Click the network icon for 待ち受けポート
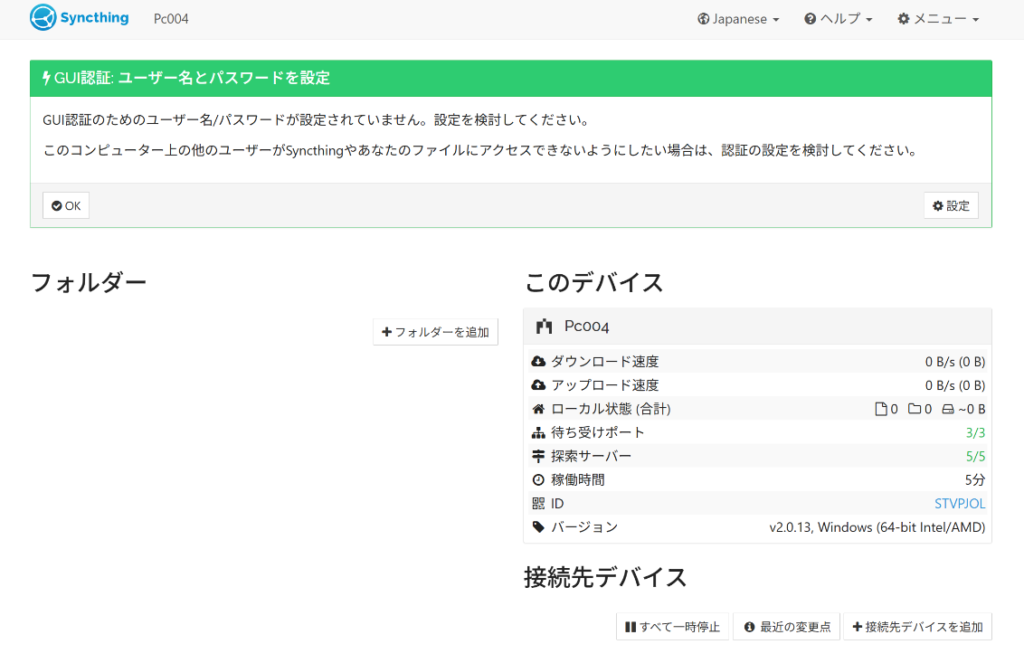The width and height of the screenshot is (1024, 663). [x=538, y=433]
